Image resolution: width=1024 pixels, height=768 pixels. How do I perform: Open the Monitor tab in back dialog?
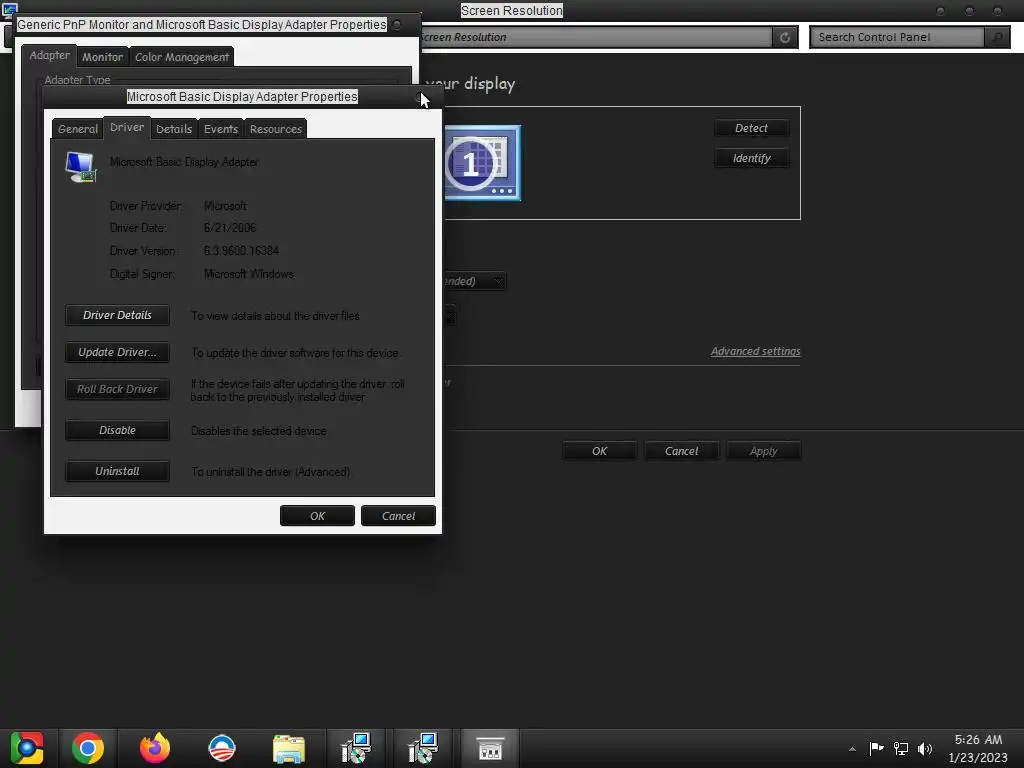click(103, 57)
